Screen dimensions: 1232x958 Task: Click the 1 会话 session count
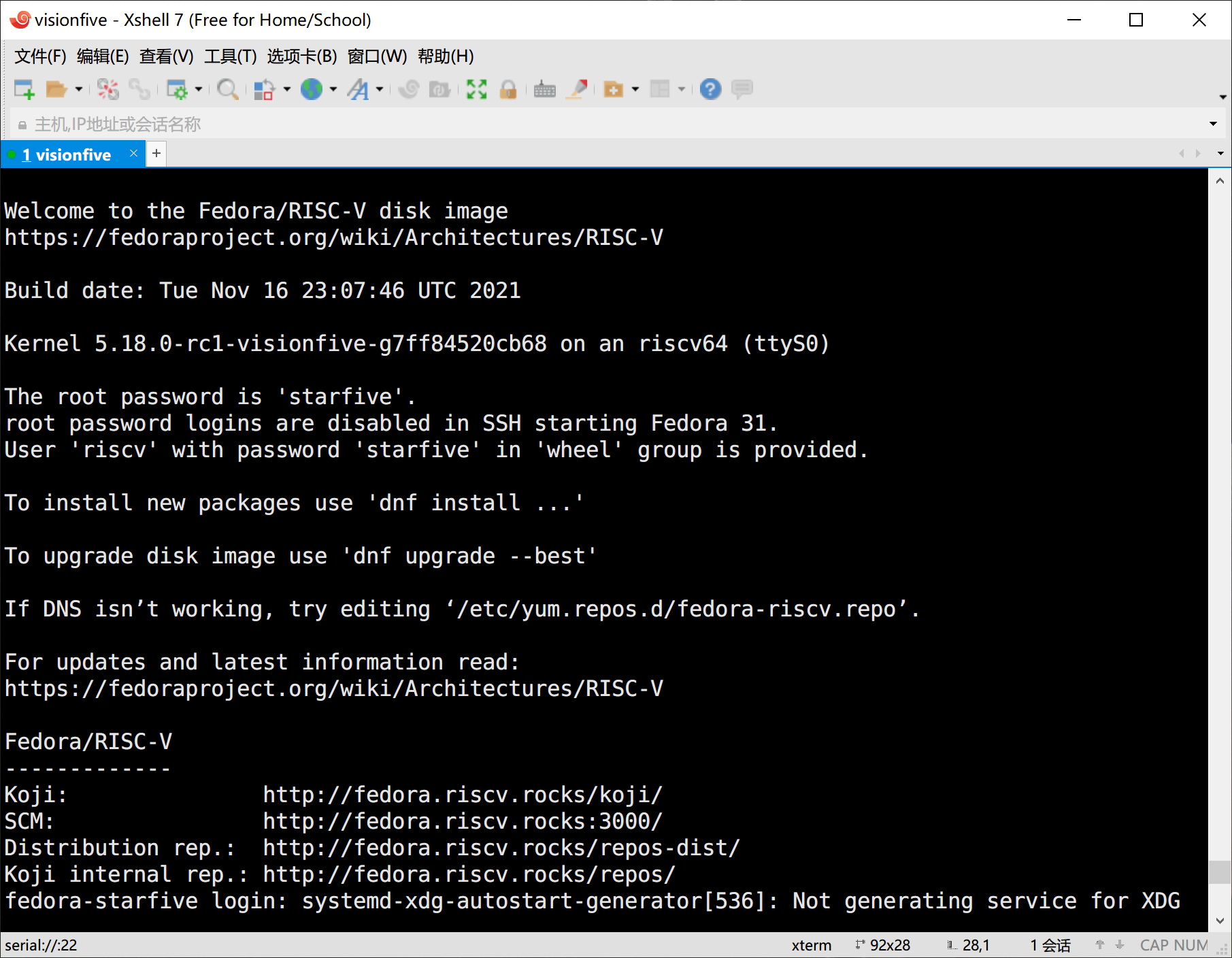(1050, 945)
